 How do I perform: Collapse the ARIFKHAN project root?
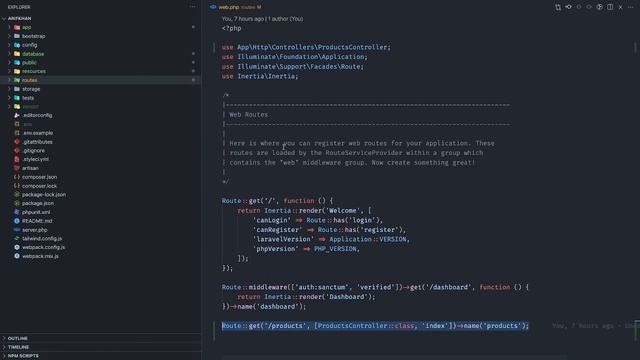tap(4, 18)
